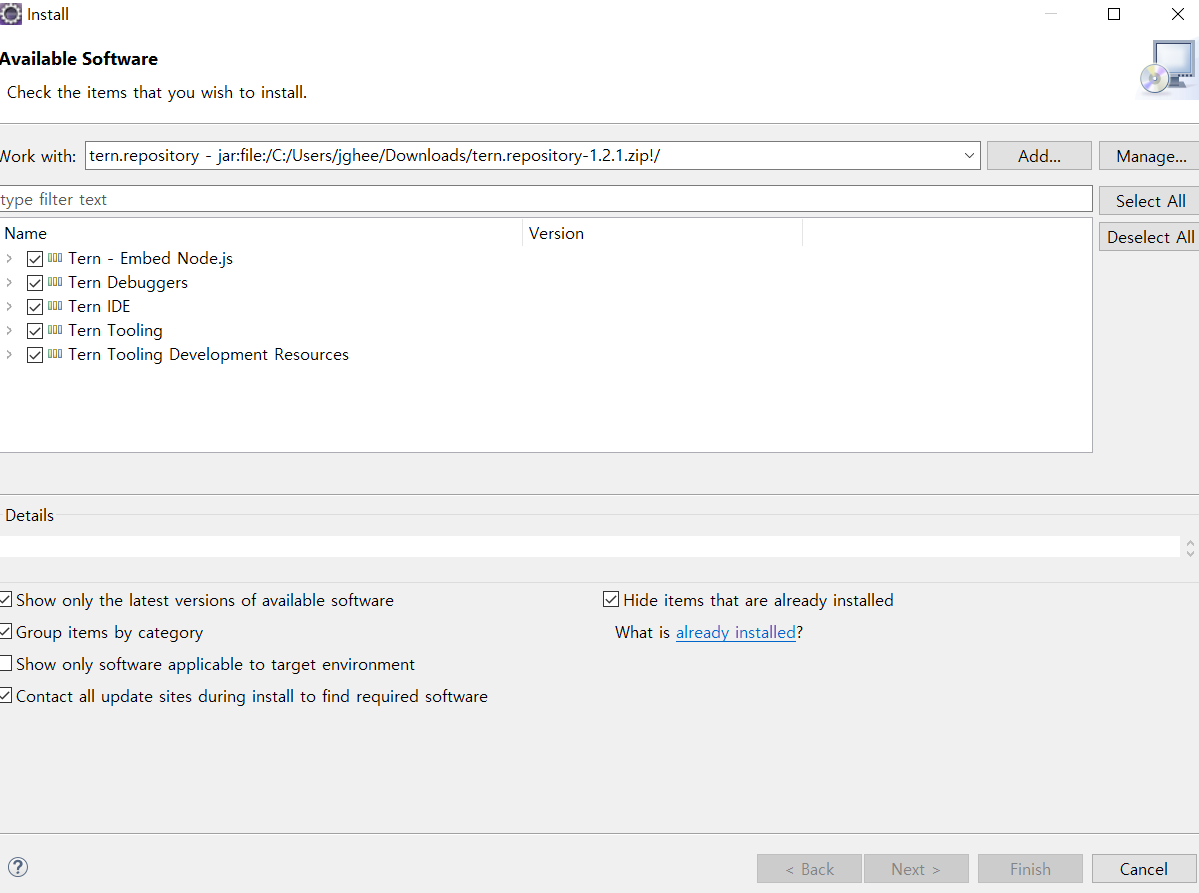Viewport: 1199px width, 893px height.
Task: Click the Eclipse icon in the title bar
Action: (11, 14)
